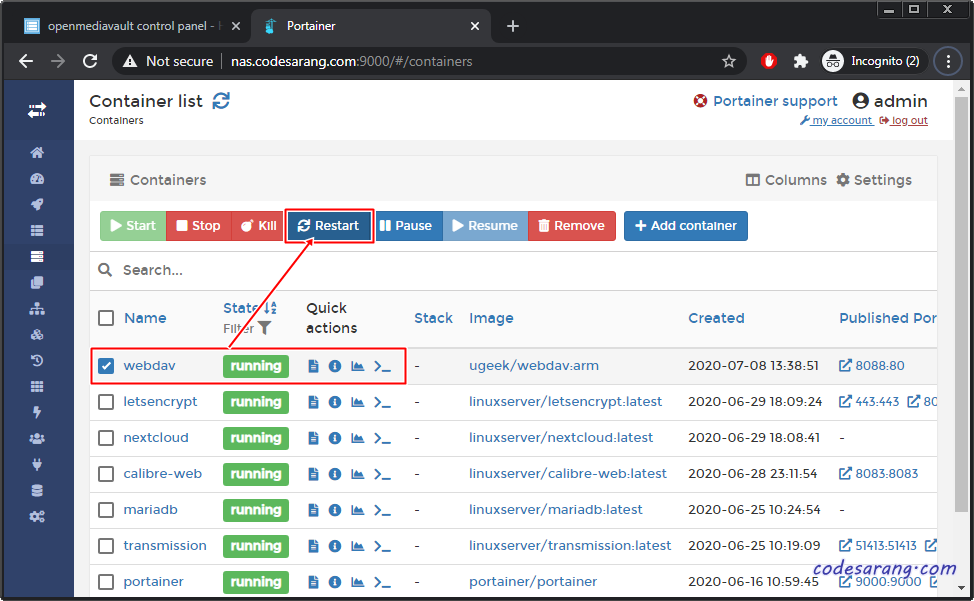Open the Extensions puzzle icon in Chrome
The image size is (974, 601).
click(801, 61)
